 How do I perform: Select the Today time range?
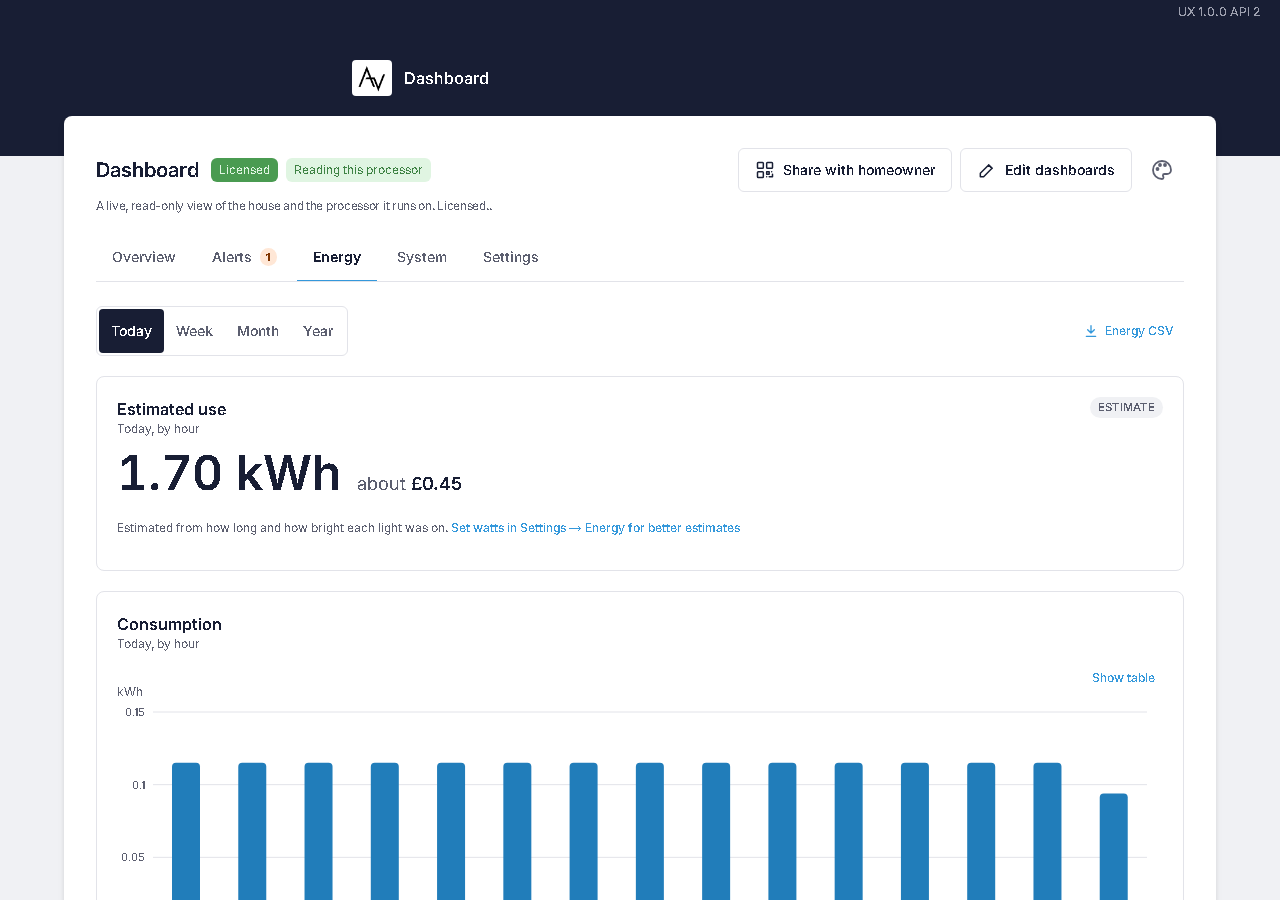131,331
